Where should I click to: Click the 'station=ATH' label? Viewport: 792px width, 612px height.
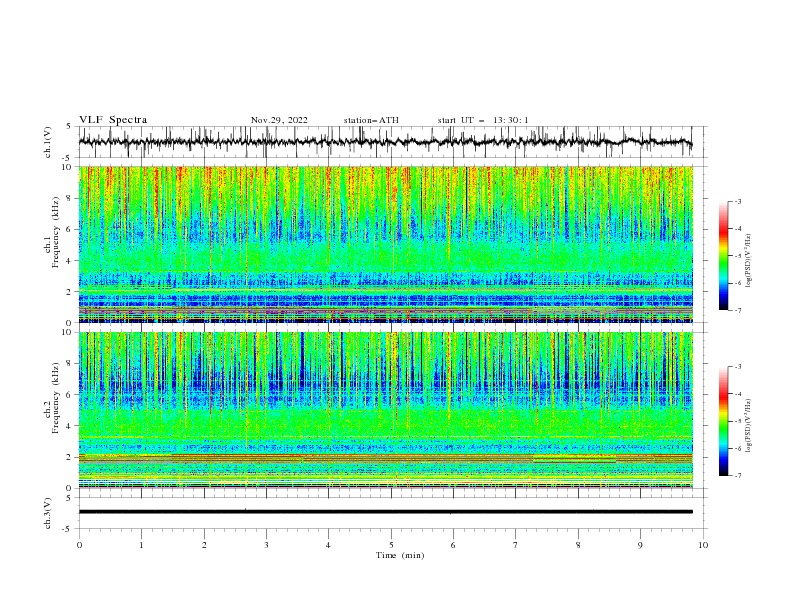click(371, 120)
